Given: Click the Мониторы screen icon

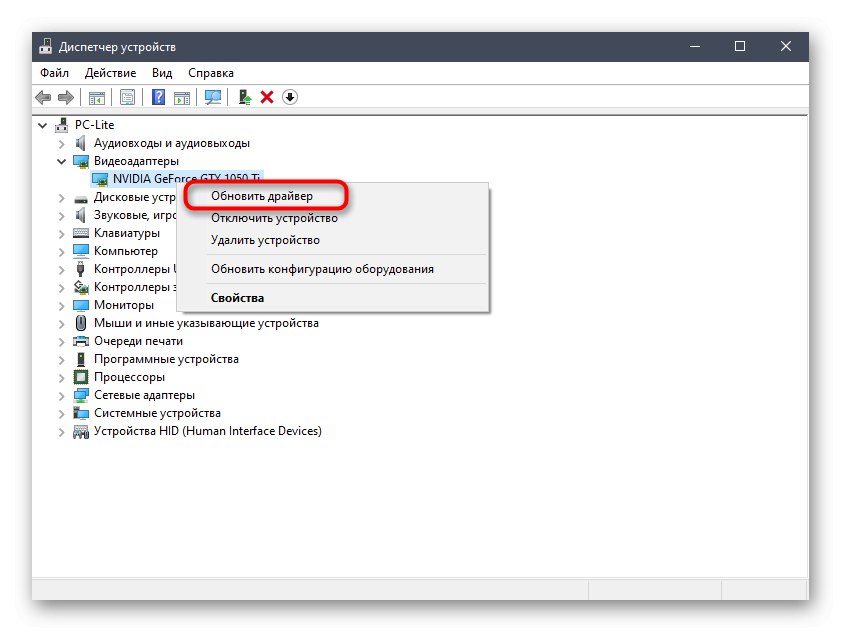Looking at the screenshot, I should point(81,305).
